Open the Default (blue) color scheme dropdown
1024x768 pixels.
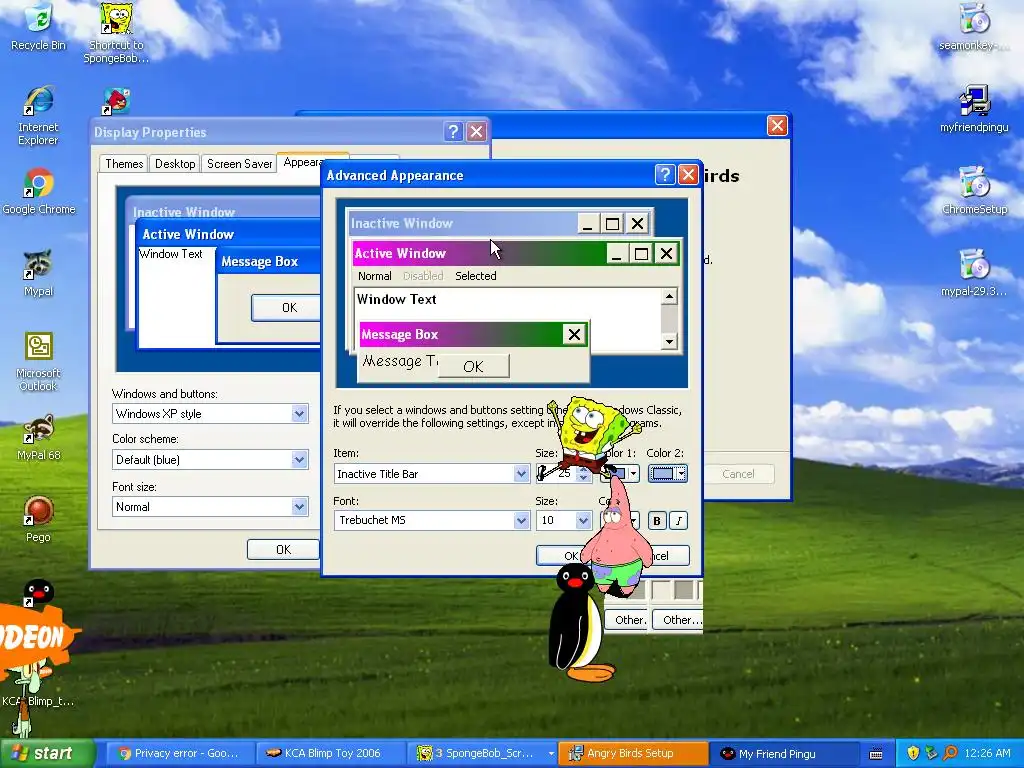click(299, 460)
